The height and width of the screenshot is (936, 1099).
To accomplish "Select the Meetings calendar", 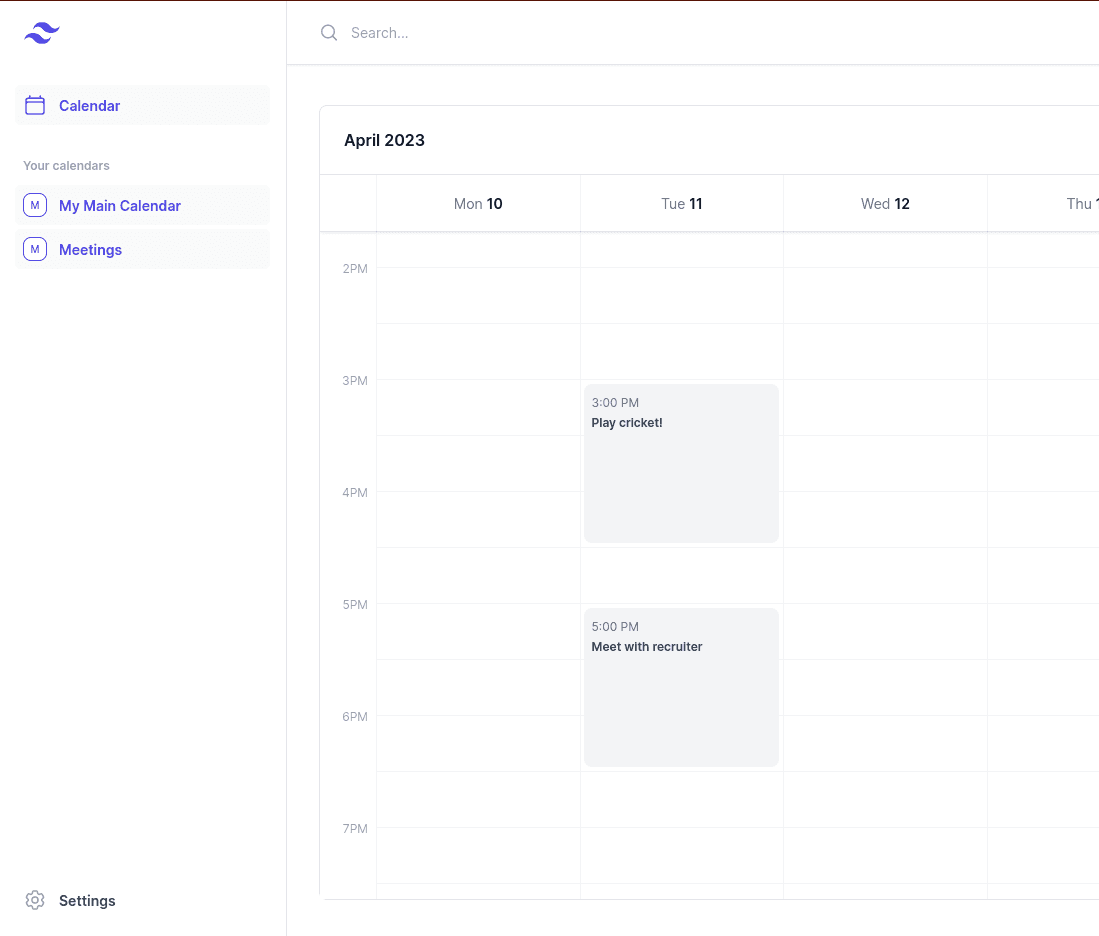I will [91, 250].
